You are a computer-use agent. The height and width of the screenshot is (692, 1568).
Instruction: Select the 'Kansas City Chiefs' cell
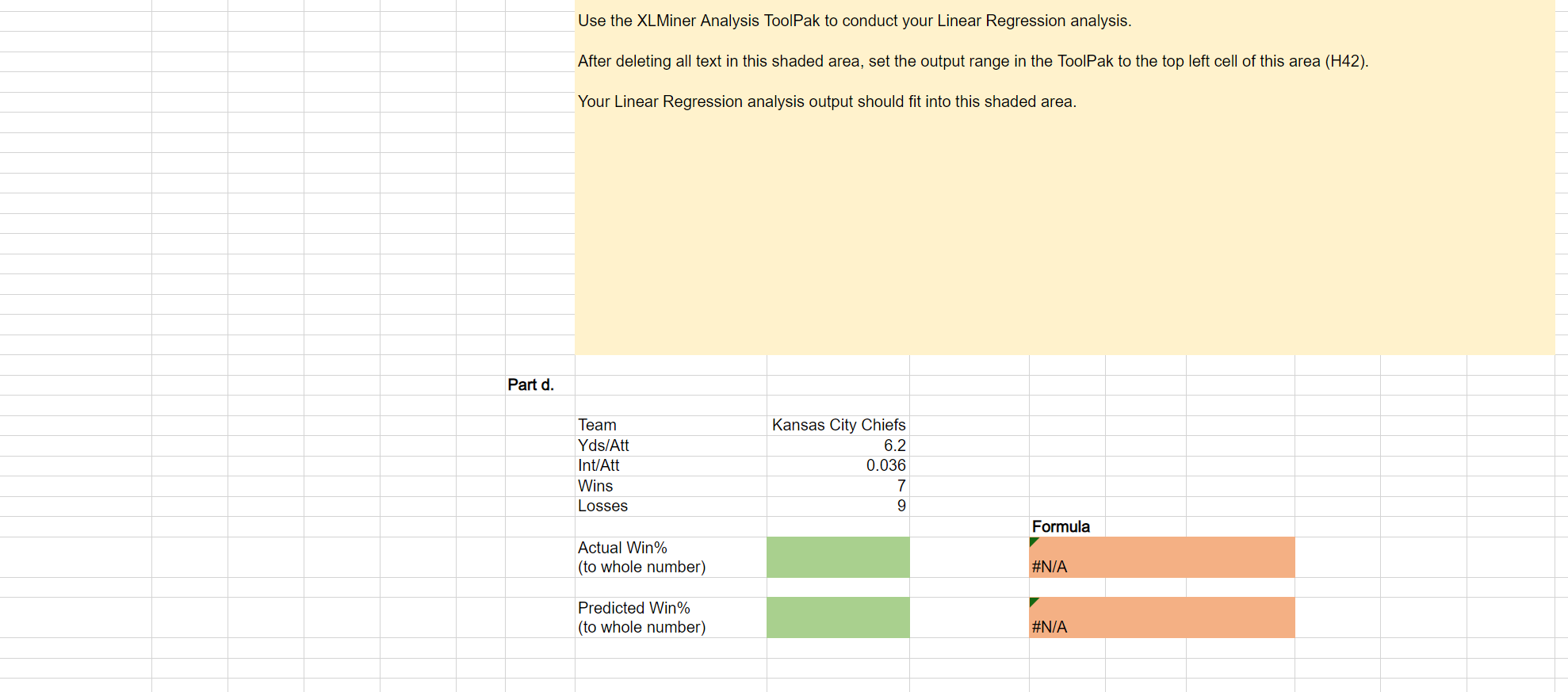pos(838,426)
